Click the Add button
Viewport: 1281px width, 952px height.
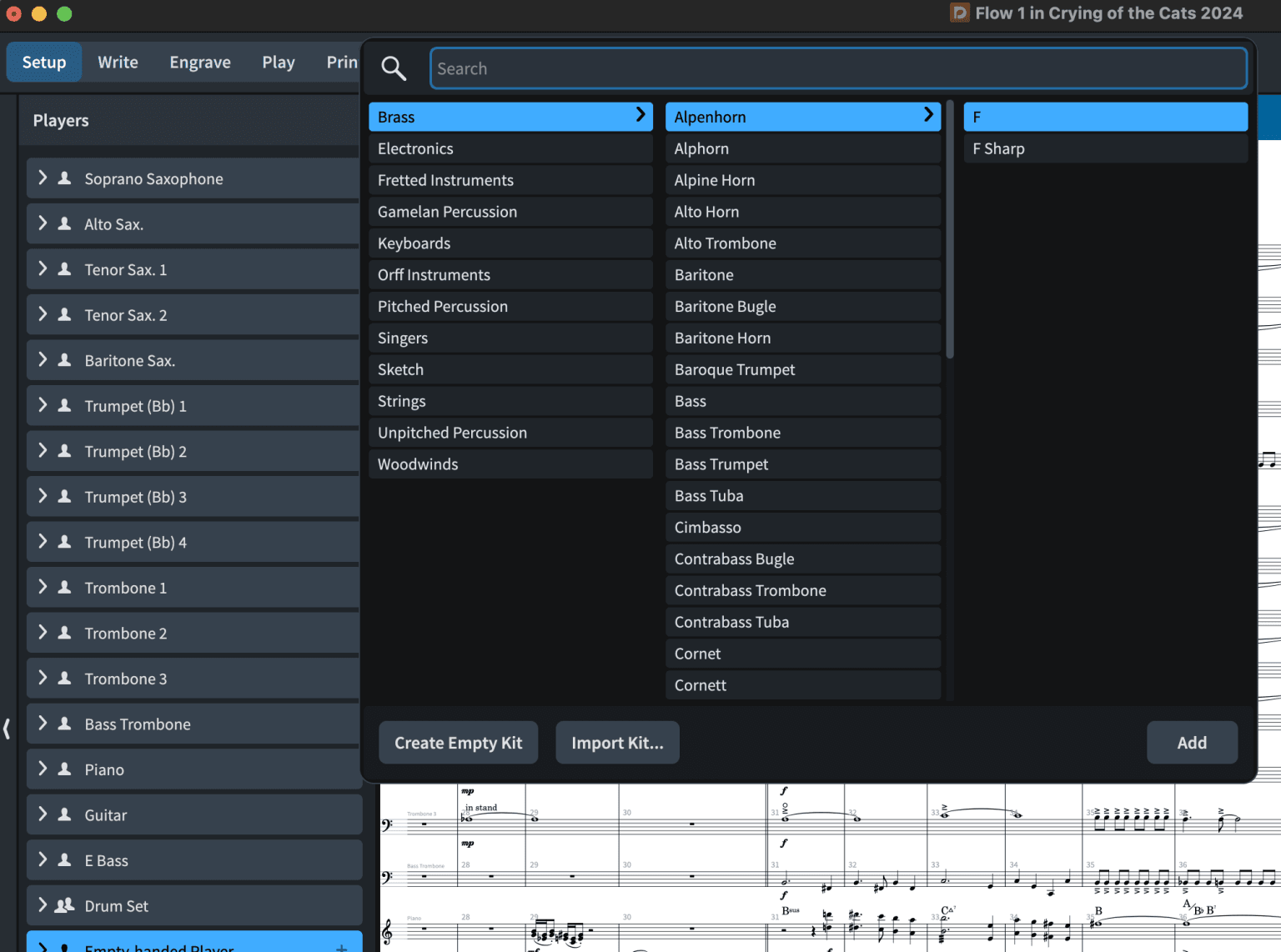pyautogui.click(x=1192, y=743)
